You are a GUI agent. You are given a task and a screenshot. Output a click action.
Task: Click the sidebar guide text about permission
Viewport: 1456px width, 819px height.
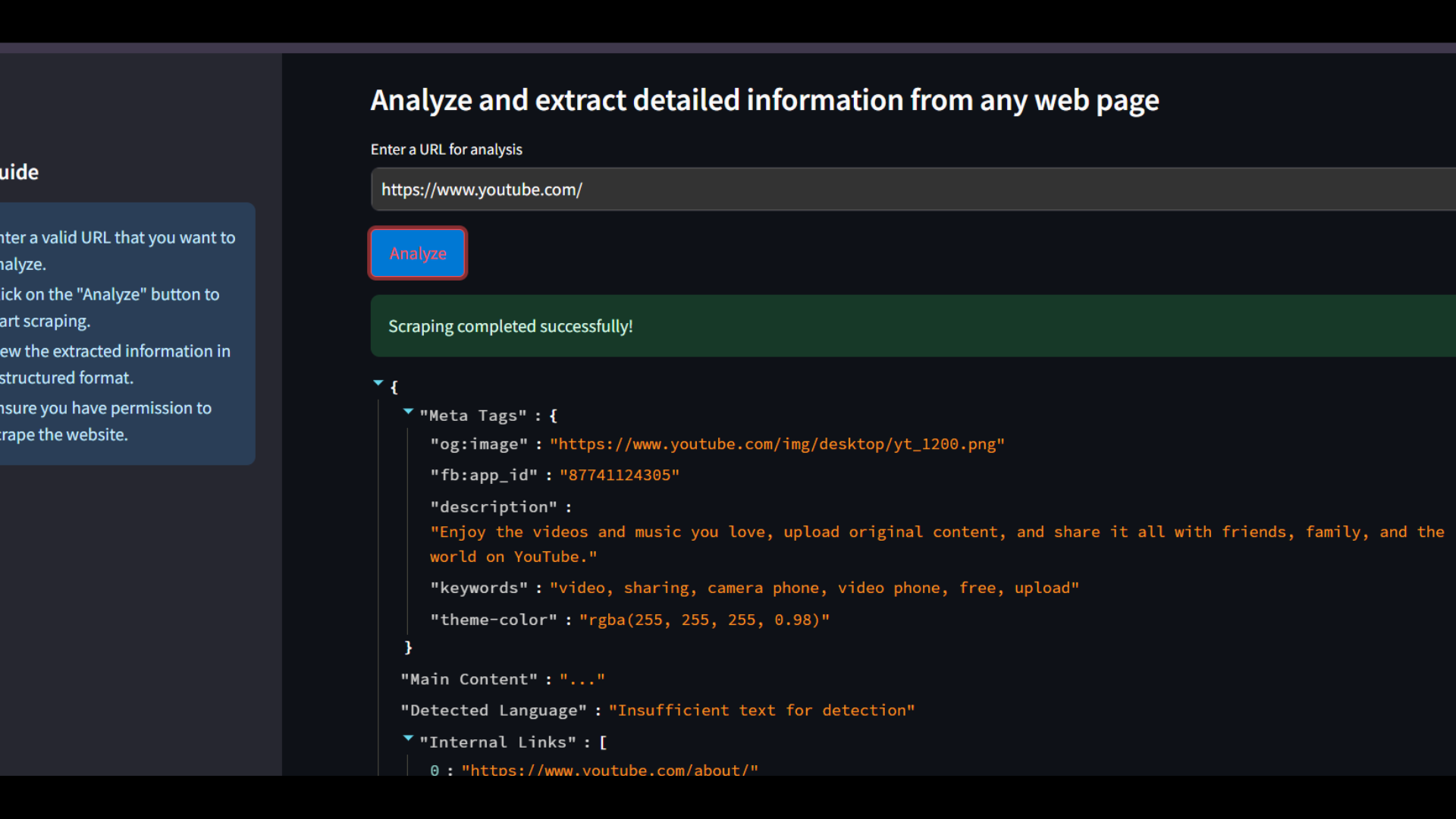click(106, 422)
